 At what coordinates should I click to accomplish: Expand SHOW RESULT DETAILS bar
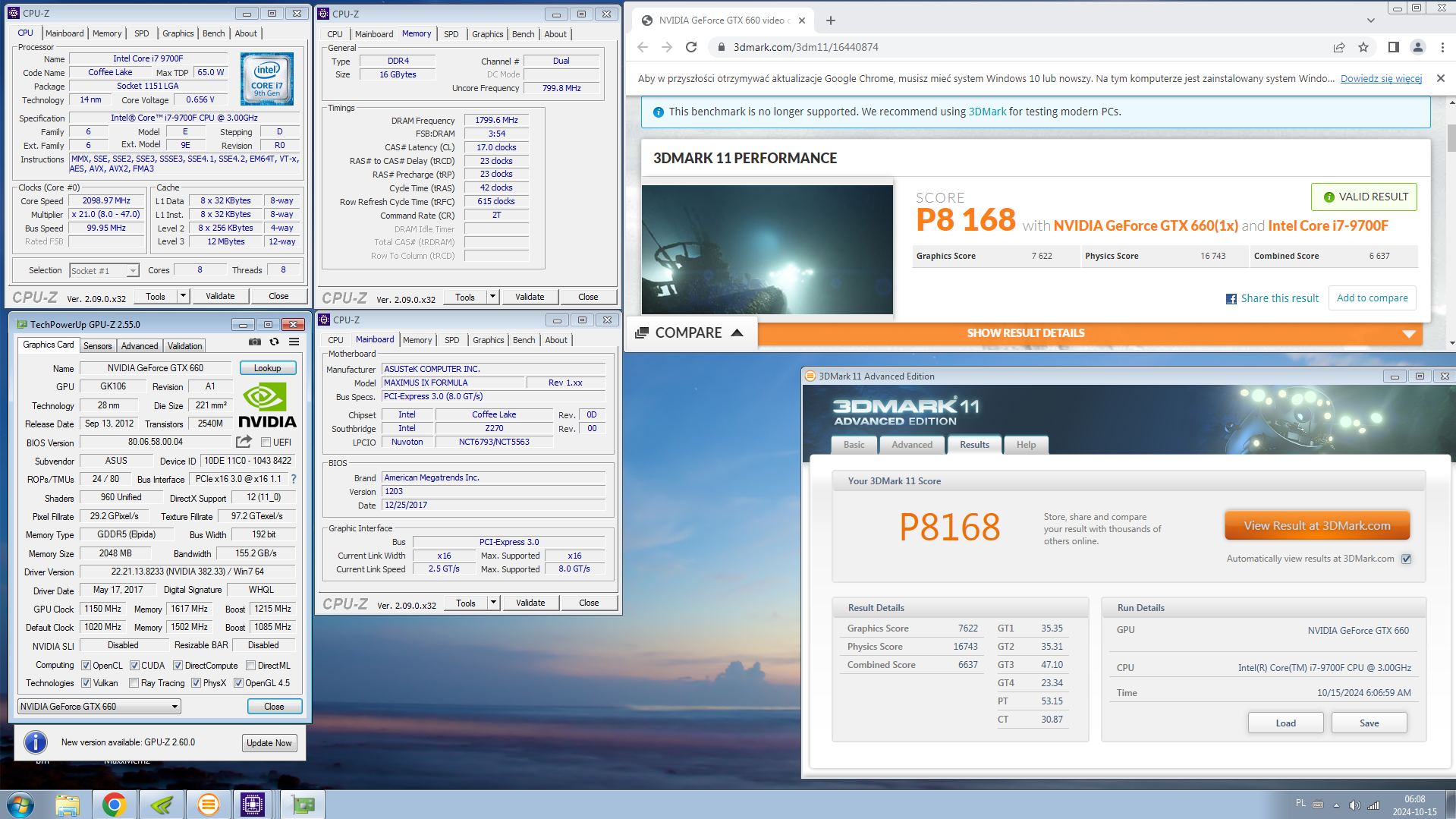tap(1090, 333)
